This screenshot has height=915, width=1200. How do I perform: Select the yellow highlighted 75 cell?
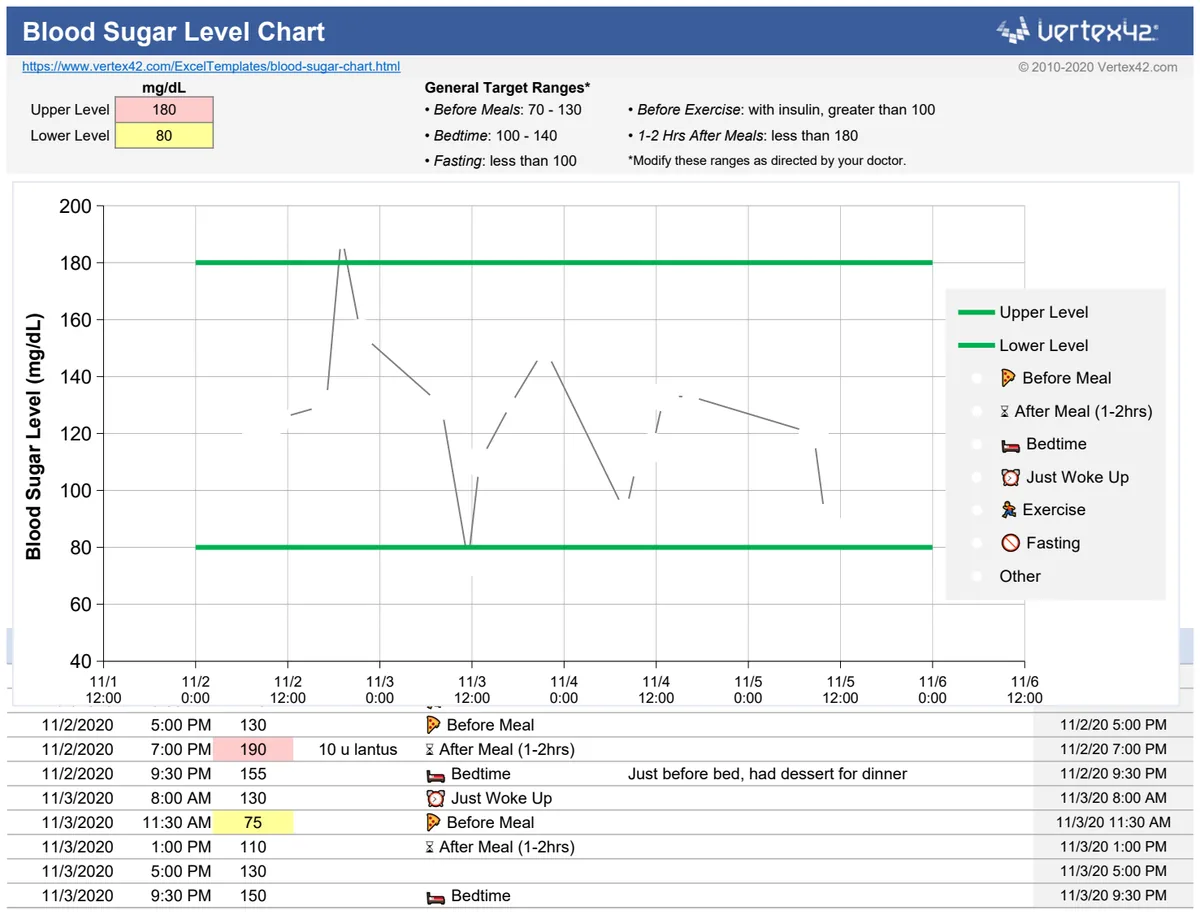pyautogui.click(x=253, y=823)
